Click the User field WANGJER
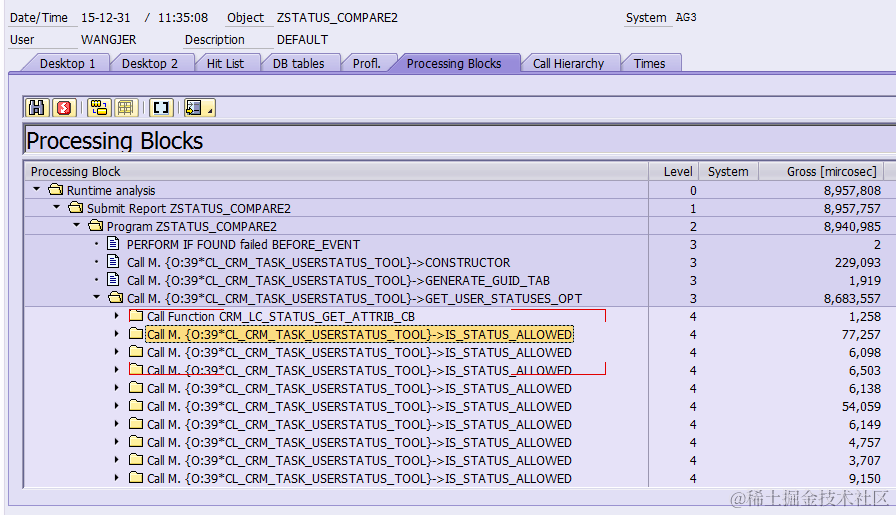 [109, 40]
